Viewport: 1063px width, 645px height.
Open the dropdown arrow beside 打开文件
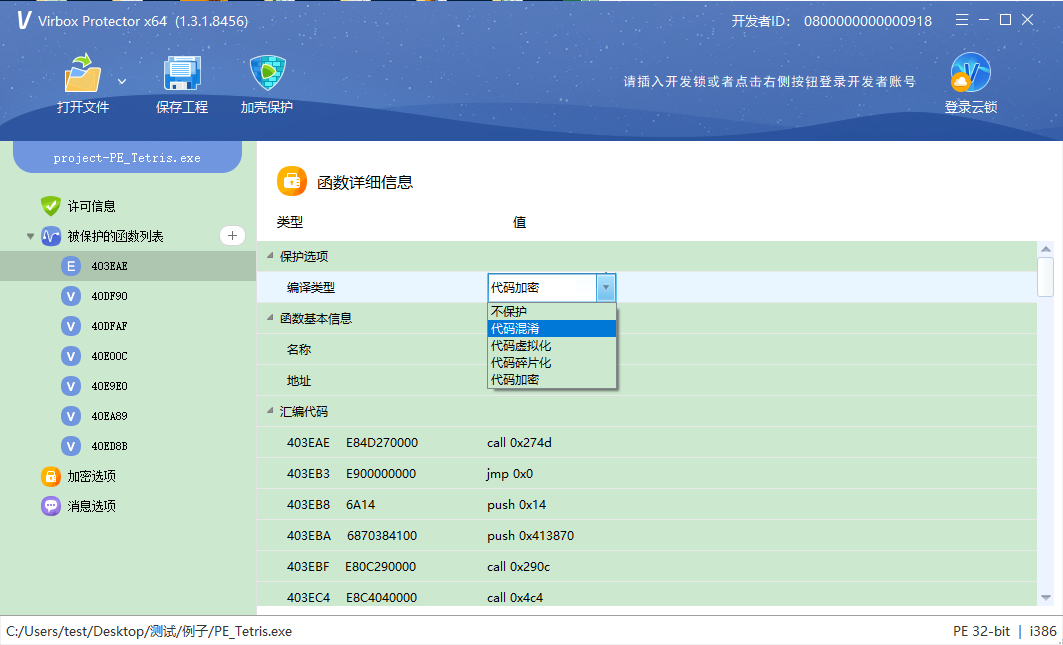pyautogui.click(x=122, y=81)
